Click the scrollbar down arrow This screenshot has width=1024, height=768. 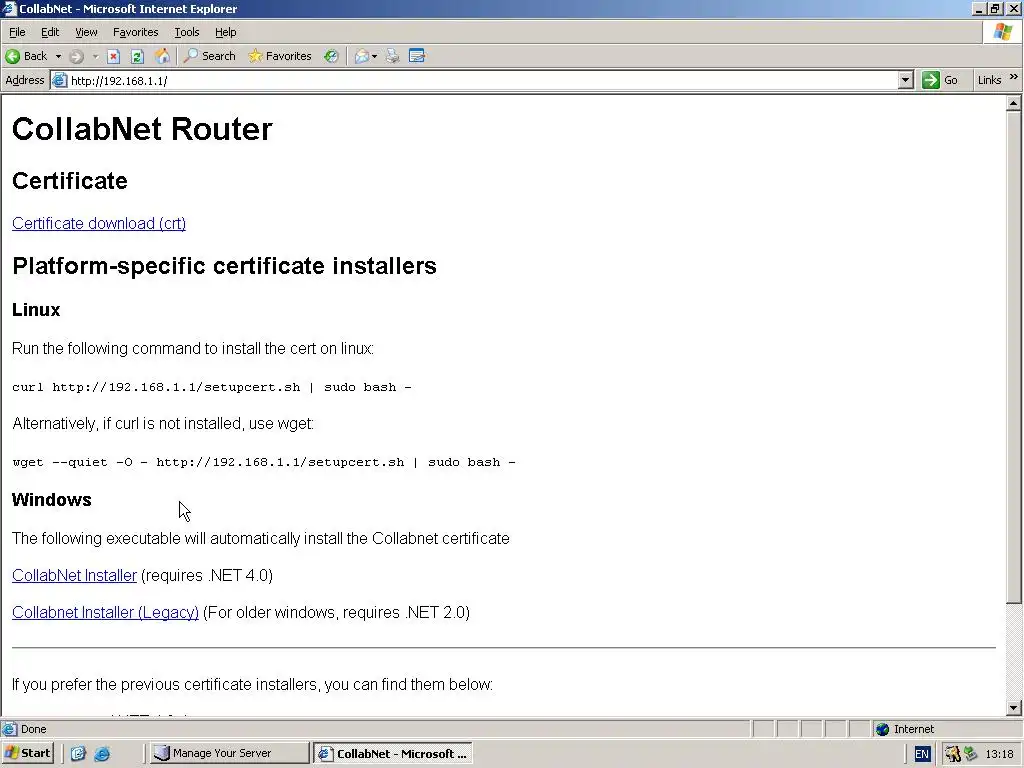coord(1013,707)
